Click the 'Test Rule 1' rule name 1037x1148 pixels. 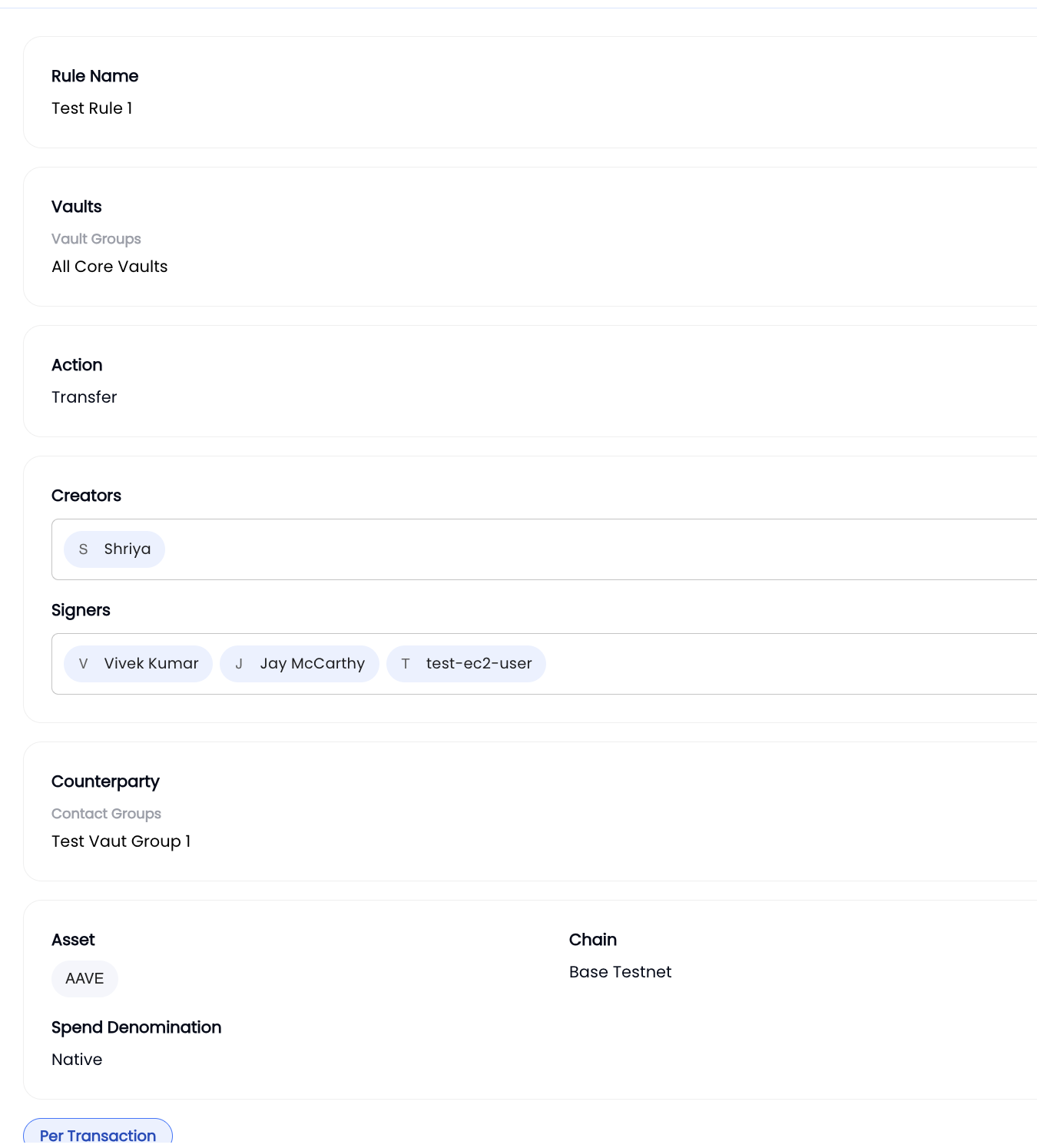point(92,108)
